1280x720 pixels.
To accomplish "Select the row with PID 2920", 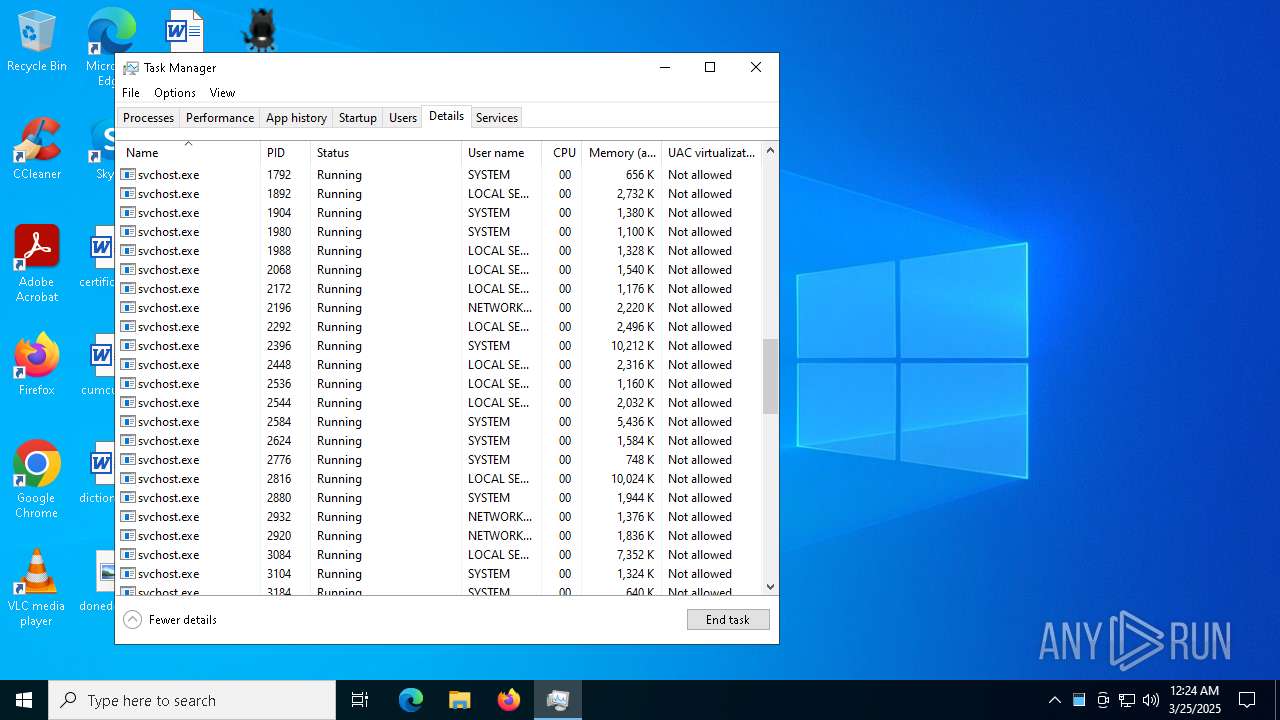I will pyautogui.click(x=439, y=536).
